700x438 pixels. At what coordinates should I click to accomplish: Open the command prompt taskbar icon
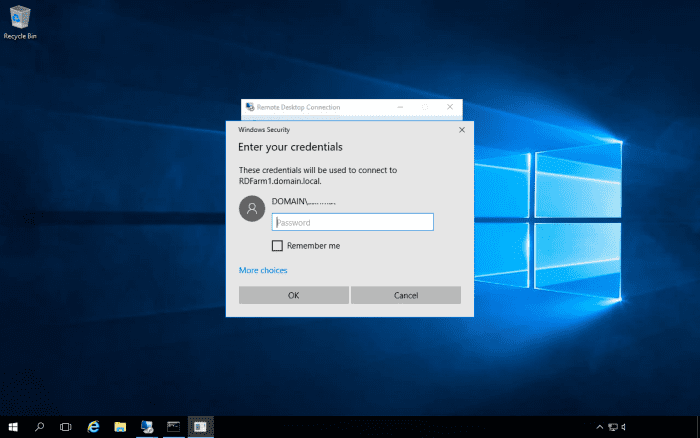[174, 427]
